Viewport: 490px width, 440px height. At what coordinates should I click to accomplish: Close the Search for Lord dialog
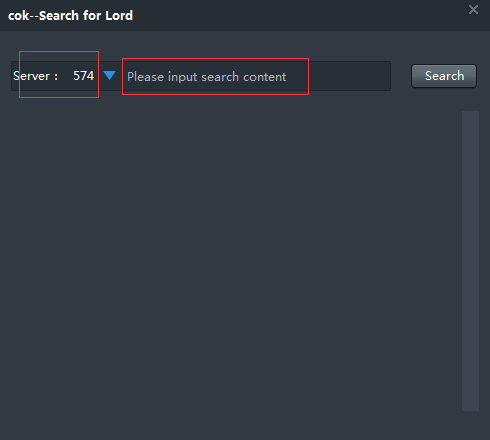coord(473,10)
